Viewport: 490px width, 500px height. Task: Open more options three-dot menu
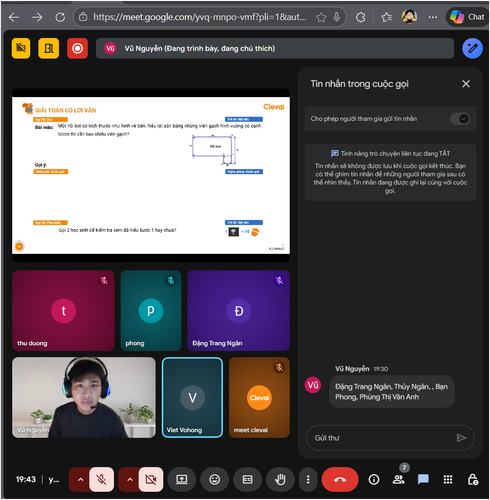click(x=308, y=479)
